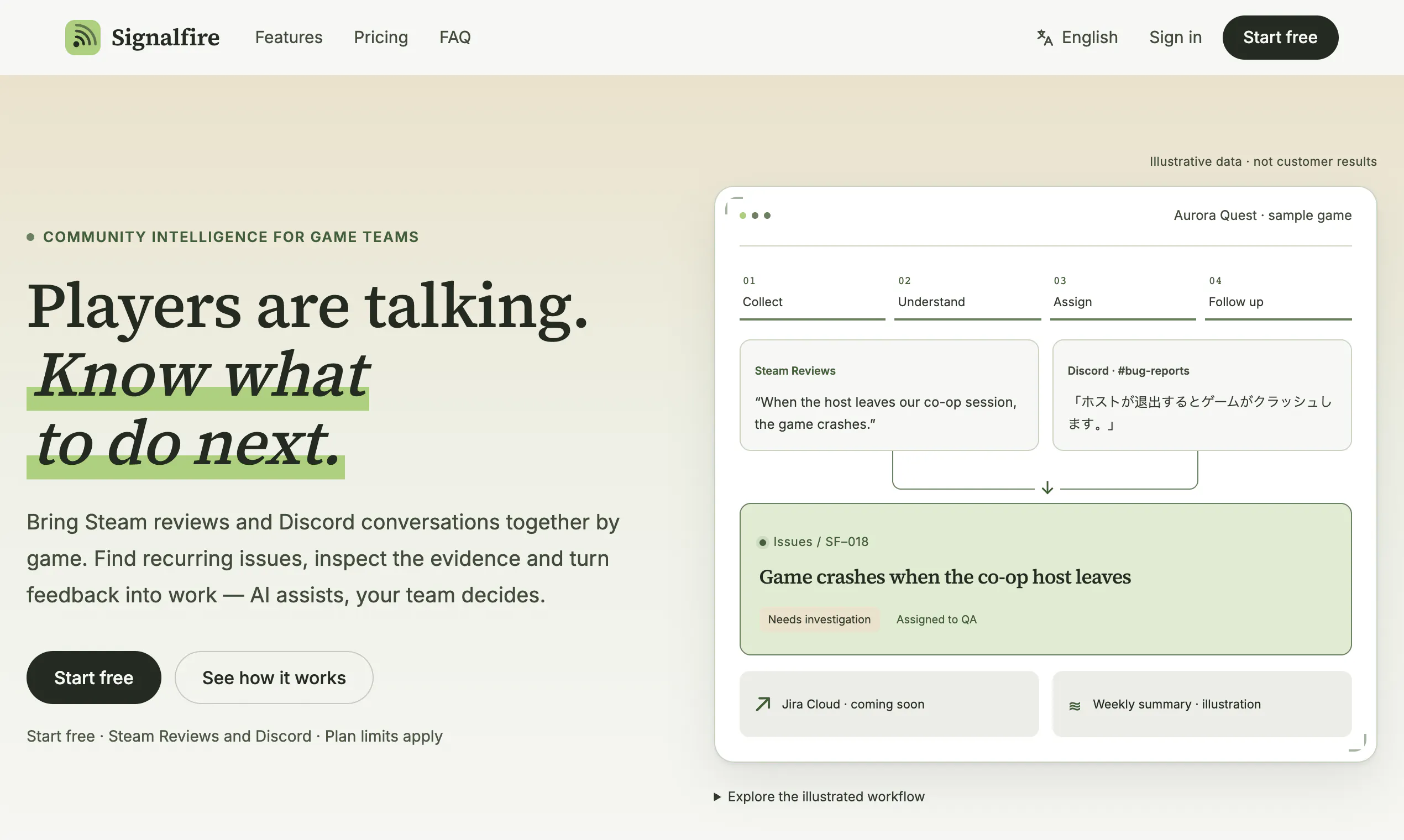Click the down arrow between feedback cards and issue
1404x840 pixels.
point(1047,487)
